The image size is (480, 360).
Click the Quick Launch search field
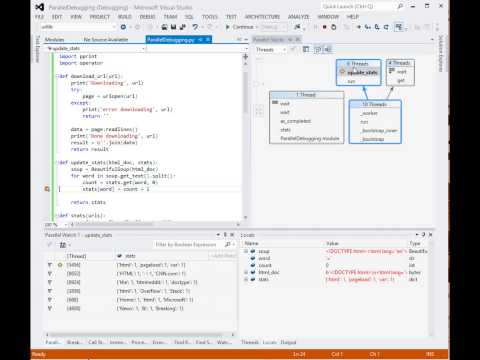(358, 6)
